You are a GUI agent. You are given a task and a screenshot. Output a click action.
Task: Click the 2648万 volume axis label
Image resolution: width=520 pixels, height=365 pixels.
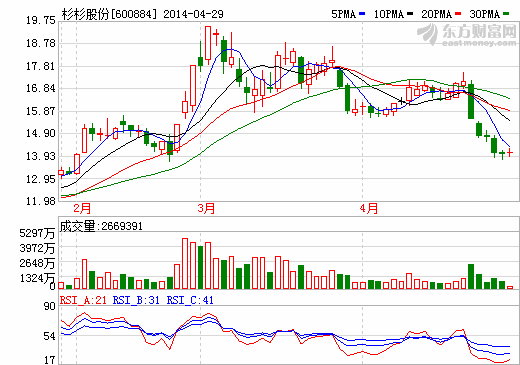(x=37, y=263)
